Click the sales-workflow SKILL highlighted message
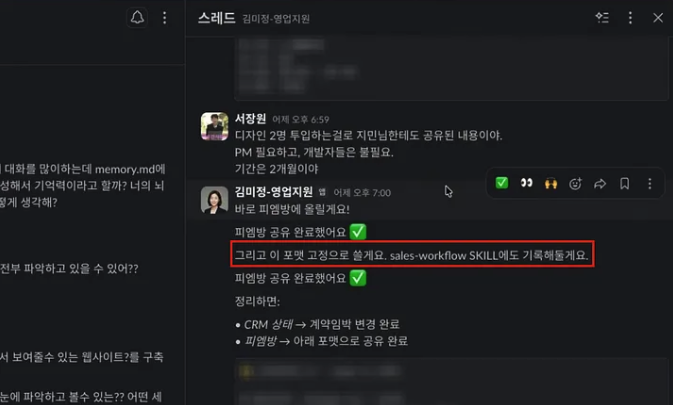 pos(412,255)
